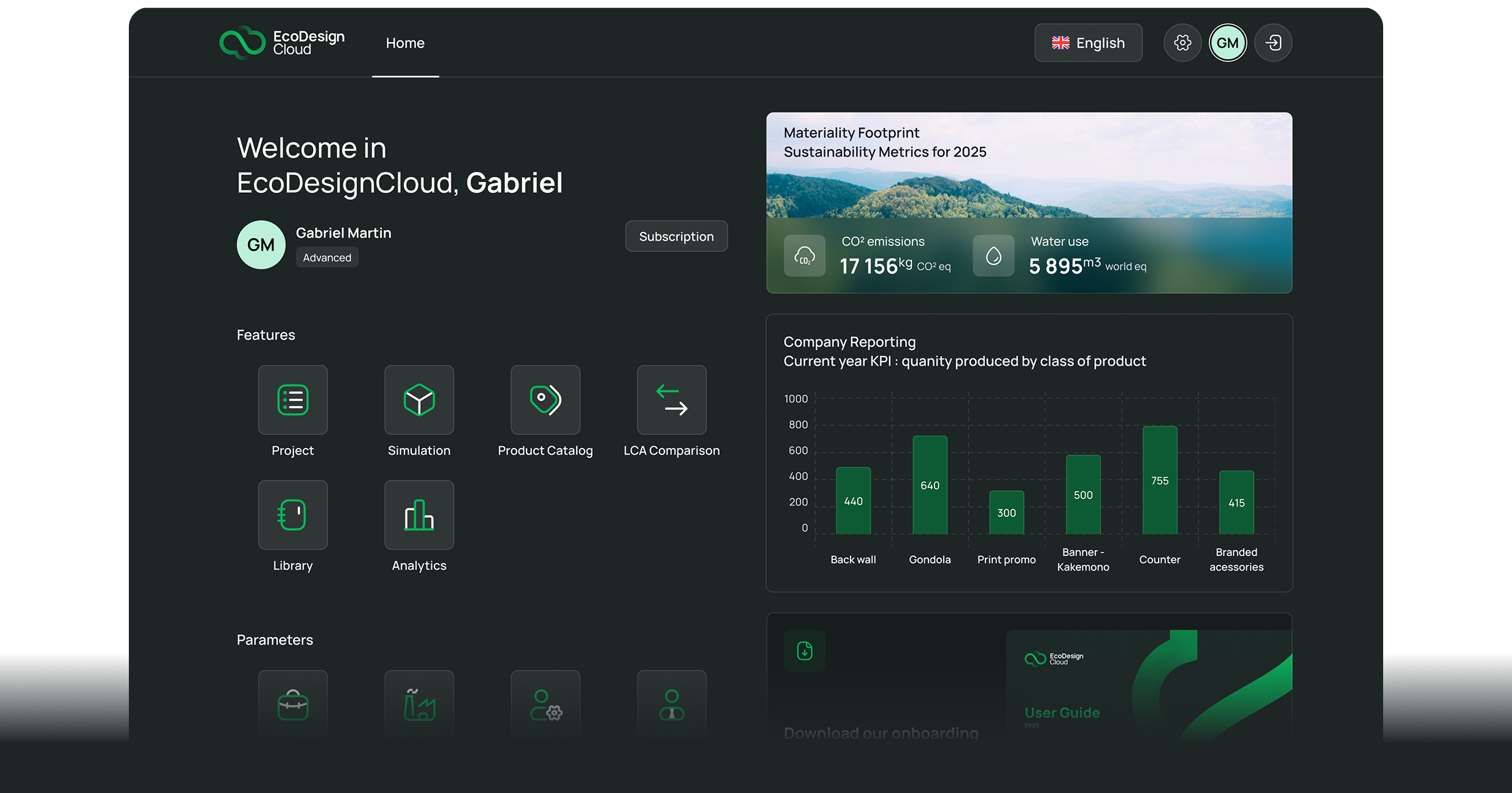
Task: Select the Home tab
Action: (405, 43)
